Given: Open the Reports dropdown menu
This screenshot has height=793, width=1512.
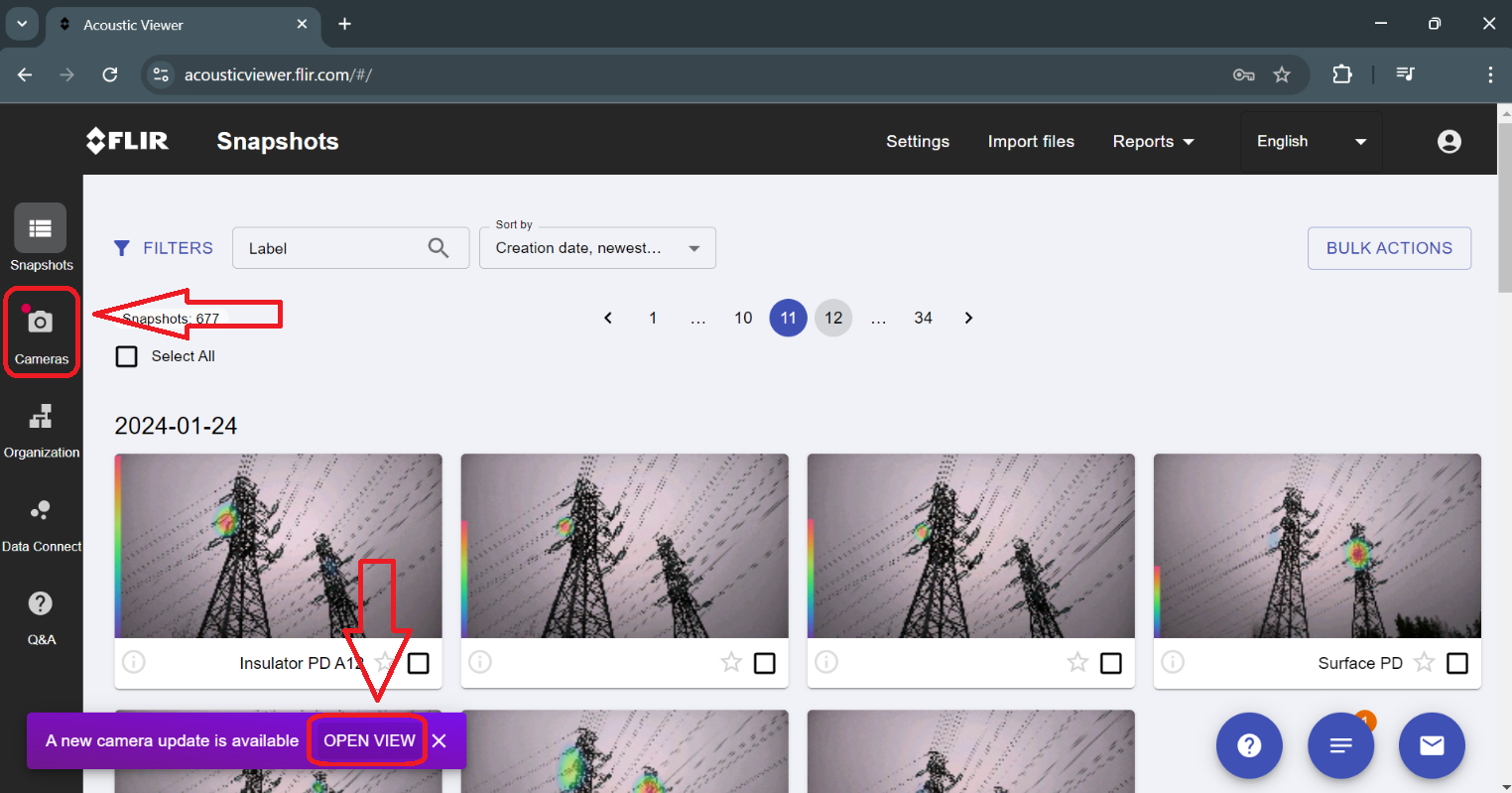Looking at the screenshot, I should tap(1153, 142).
